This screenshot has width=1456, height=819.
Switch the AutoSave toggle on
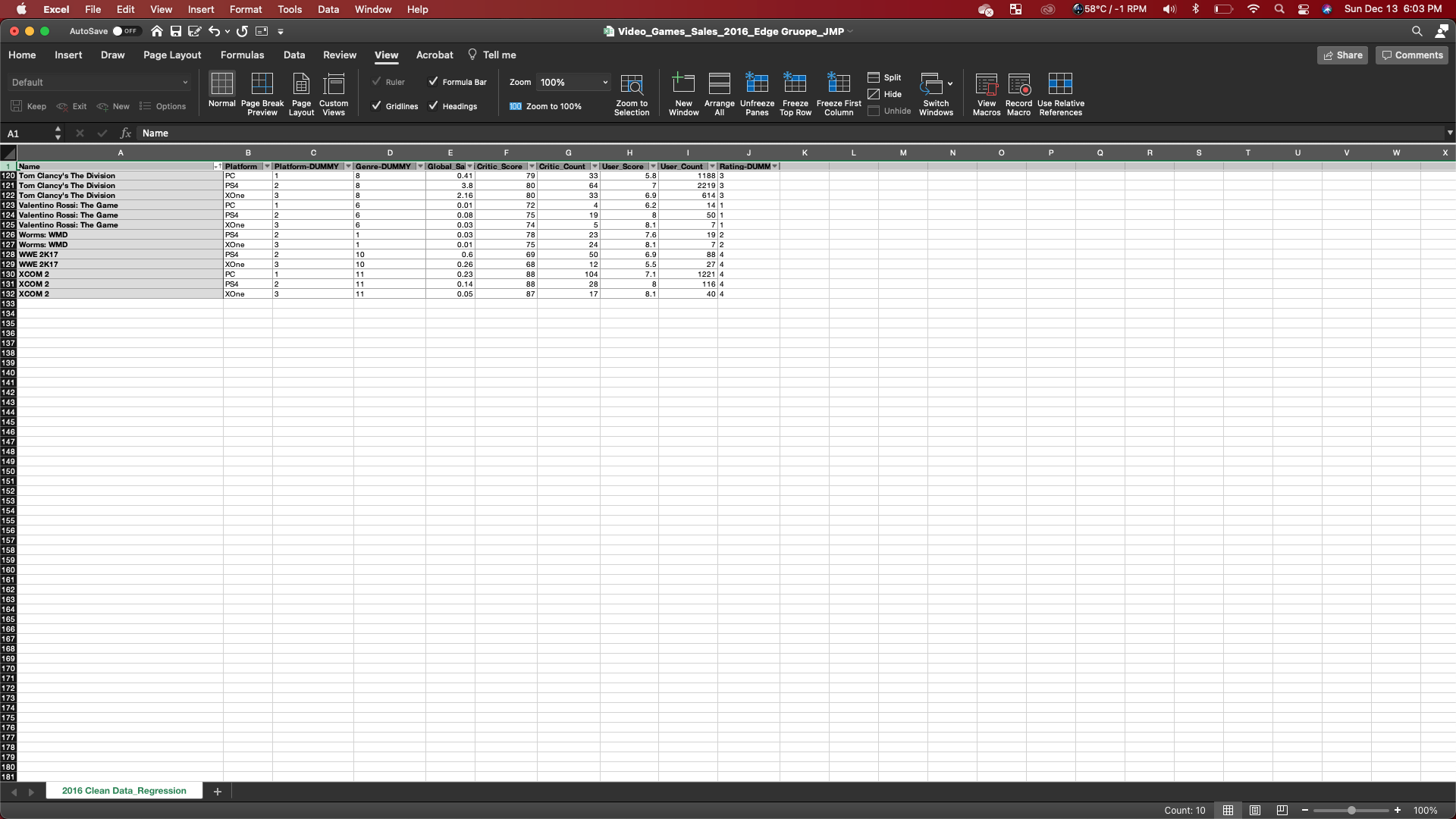tap(125, 31)
